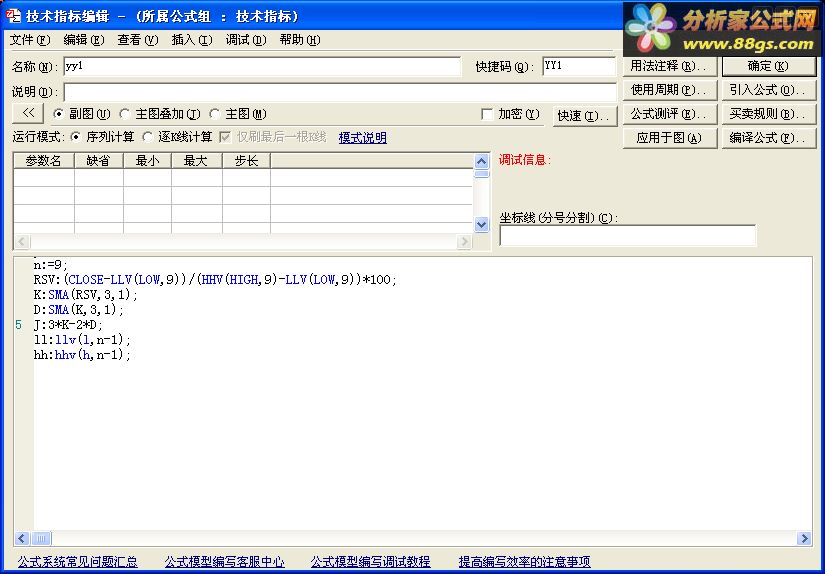Click code editor scroll left arrow

click(x=22, y=538)
